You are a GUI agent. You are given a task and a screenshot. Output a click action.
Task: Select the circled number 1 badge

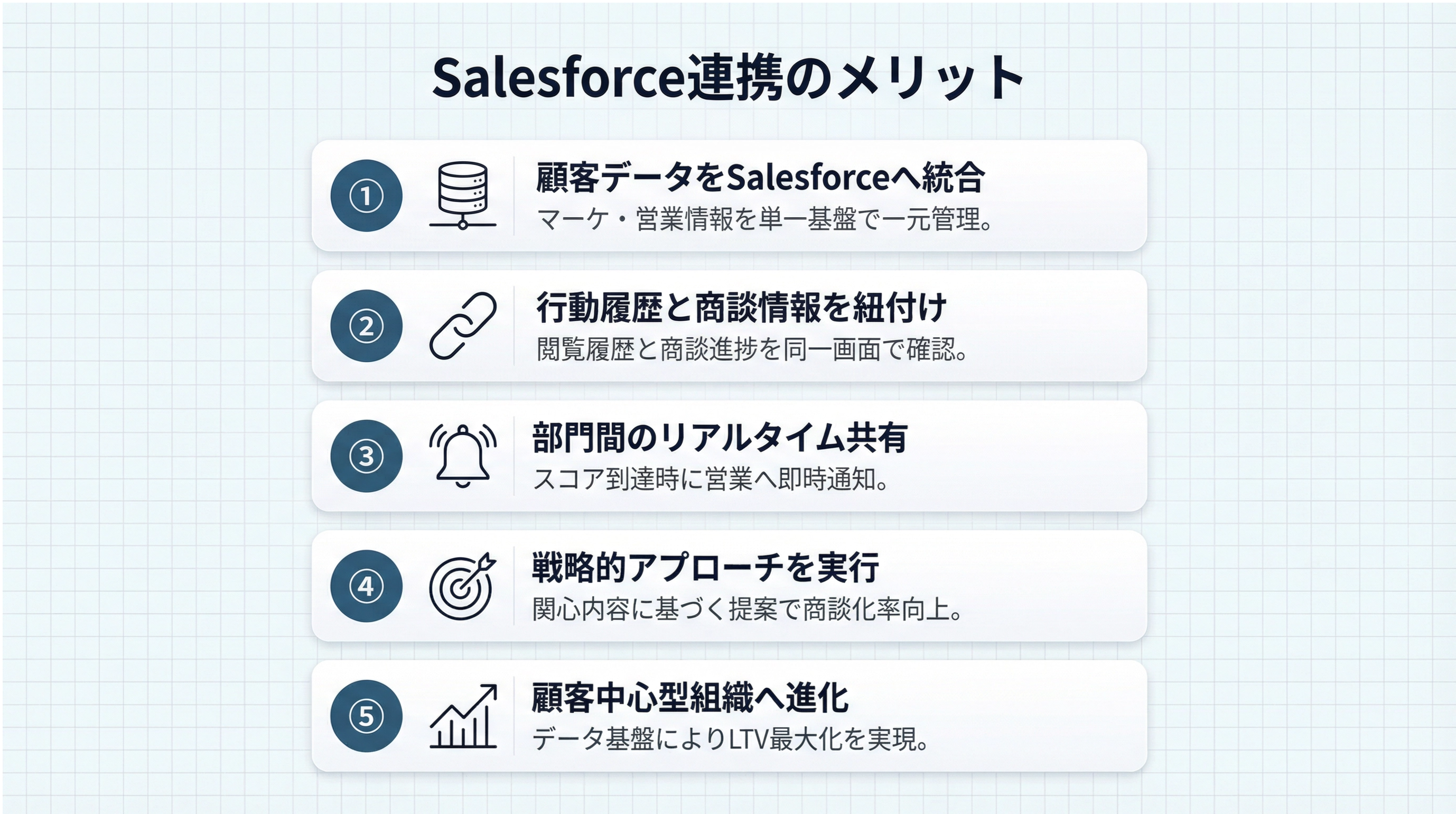point(366,196)
